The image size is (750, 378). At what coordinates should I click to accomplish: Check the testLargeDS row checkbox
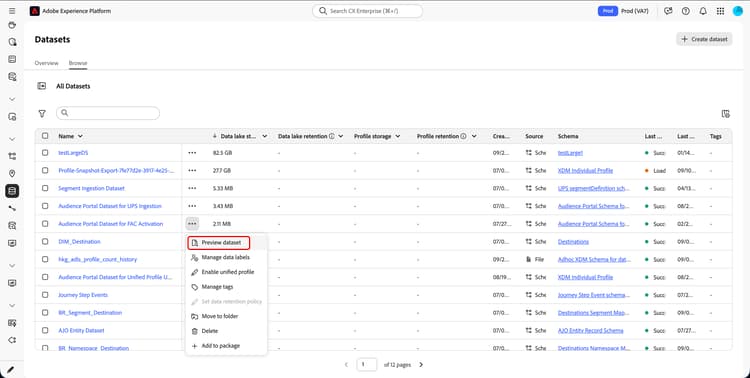pos(45,153)
